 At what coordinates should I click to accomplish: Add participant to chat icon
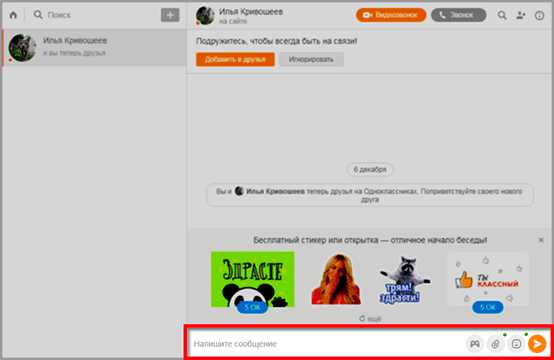point(520,15)
